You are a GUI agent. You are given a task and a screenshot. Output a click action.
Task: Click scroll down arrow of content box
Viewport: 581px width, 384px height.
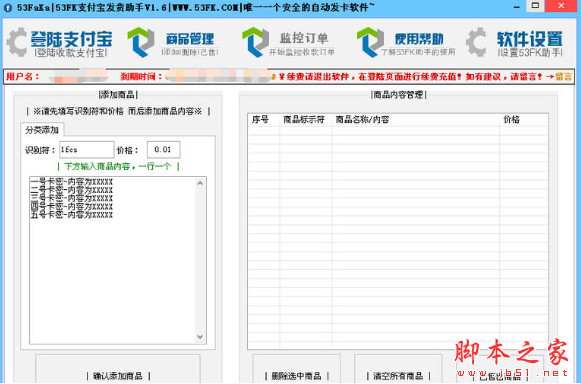200,337
